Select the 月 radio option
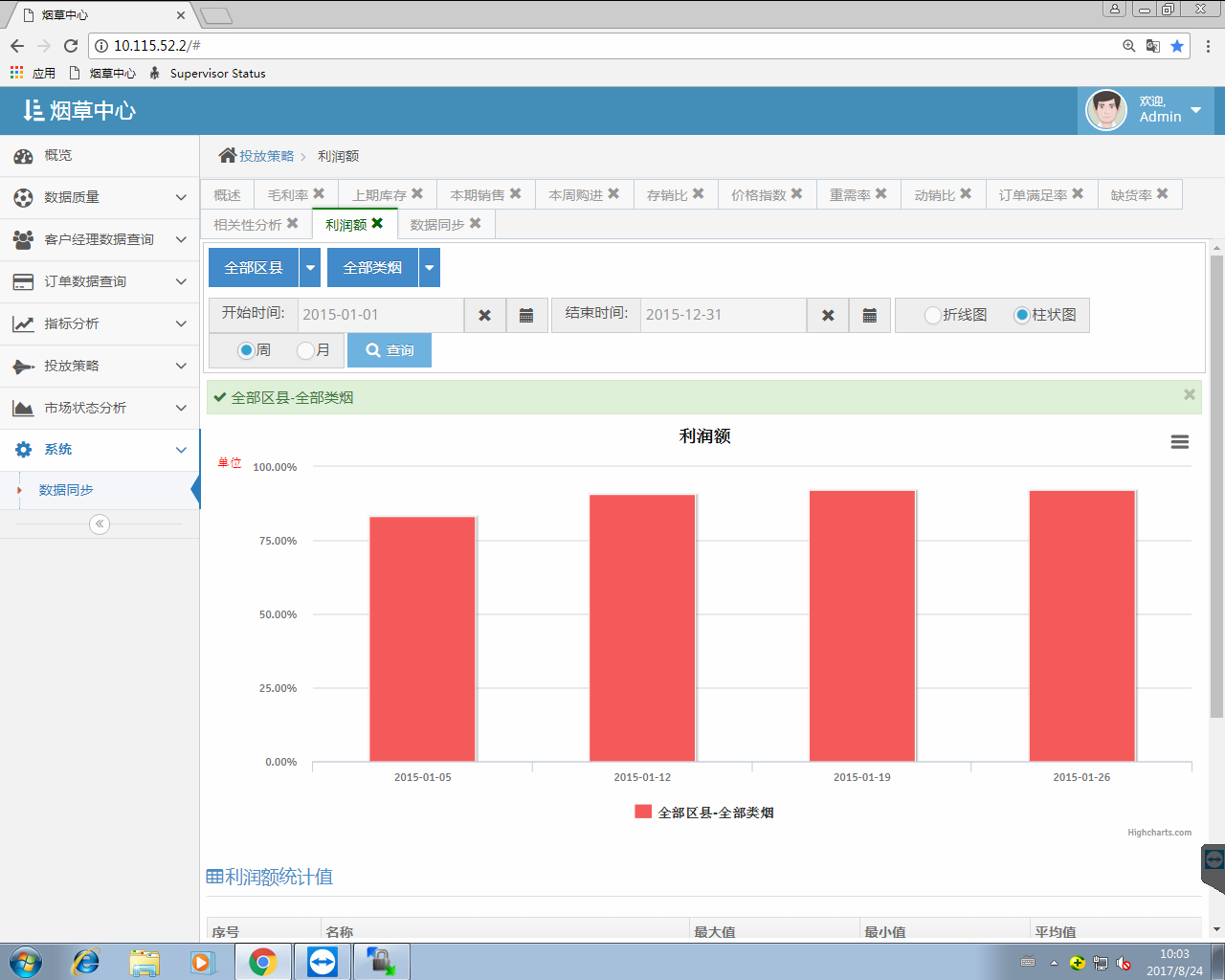Image resolution: width=1225 pixels, height=980 pixels. tap(305, 350)
